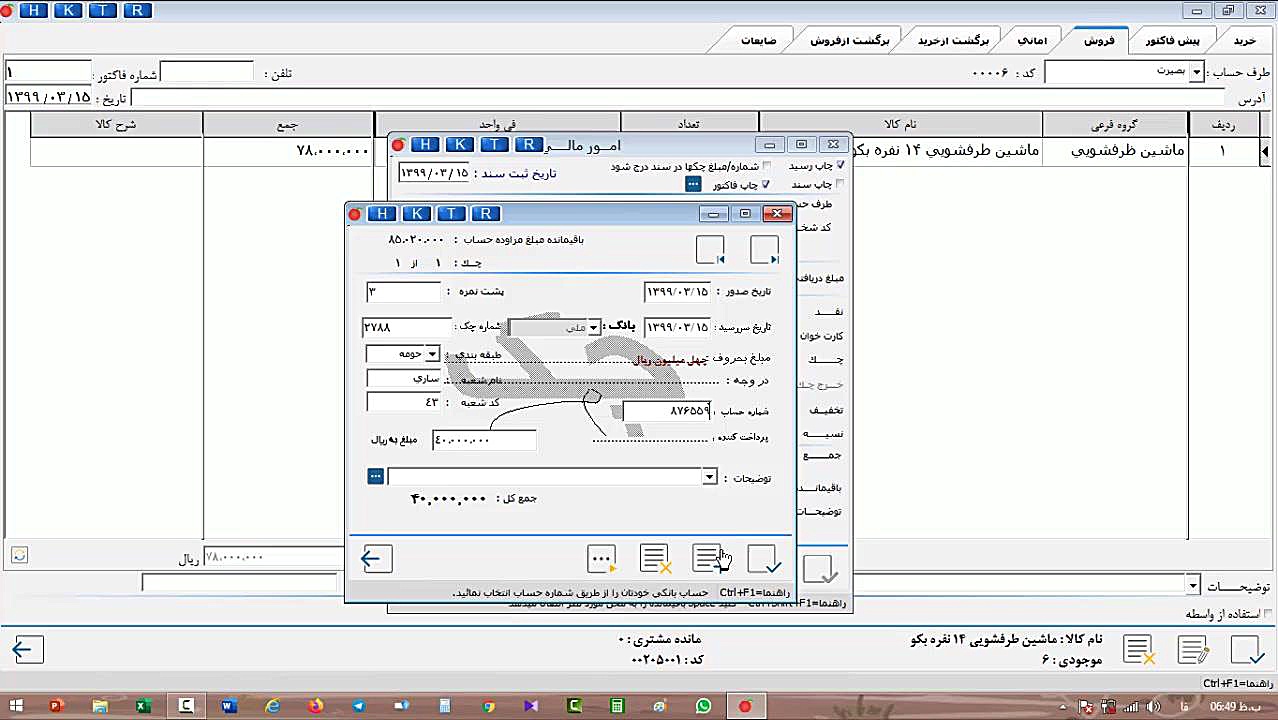The width and height of the screenshot is (1278, 720).
Task: Click the تلفن field in invoice header
Action: pos(207,73)
